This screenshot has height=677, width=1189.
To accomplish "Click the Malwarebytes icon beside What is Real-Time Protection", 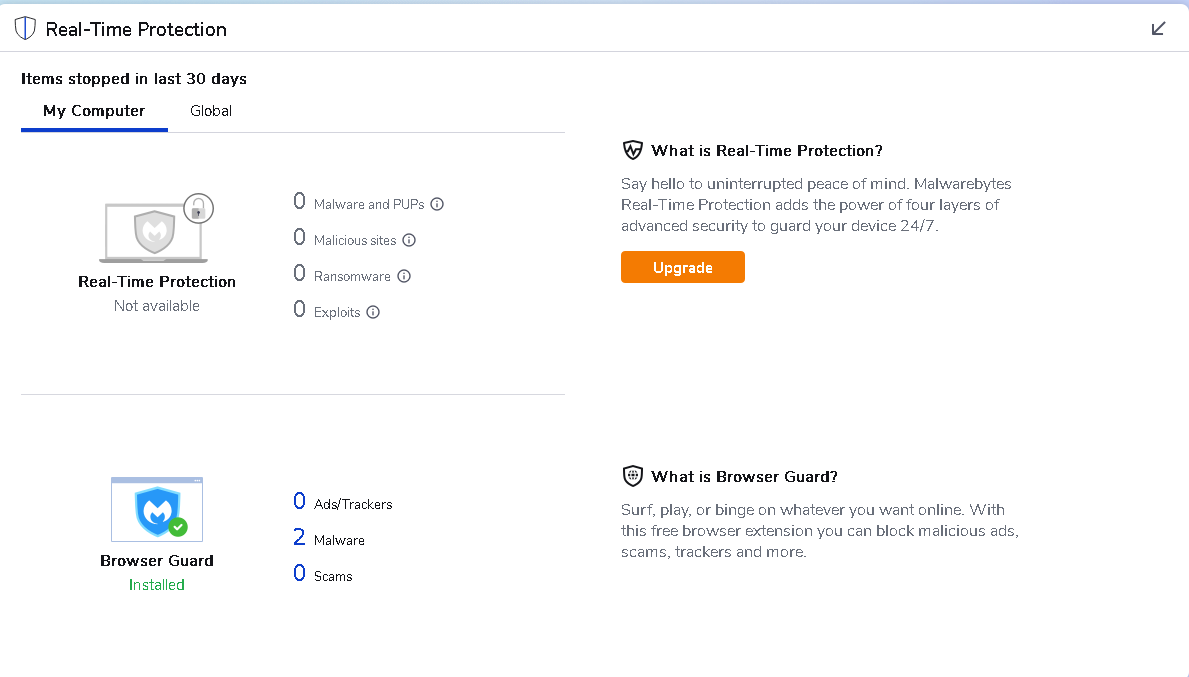I will [632, 150].
